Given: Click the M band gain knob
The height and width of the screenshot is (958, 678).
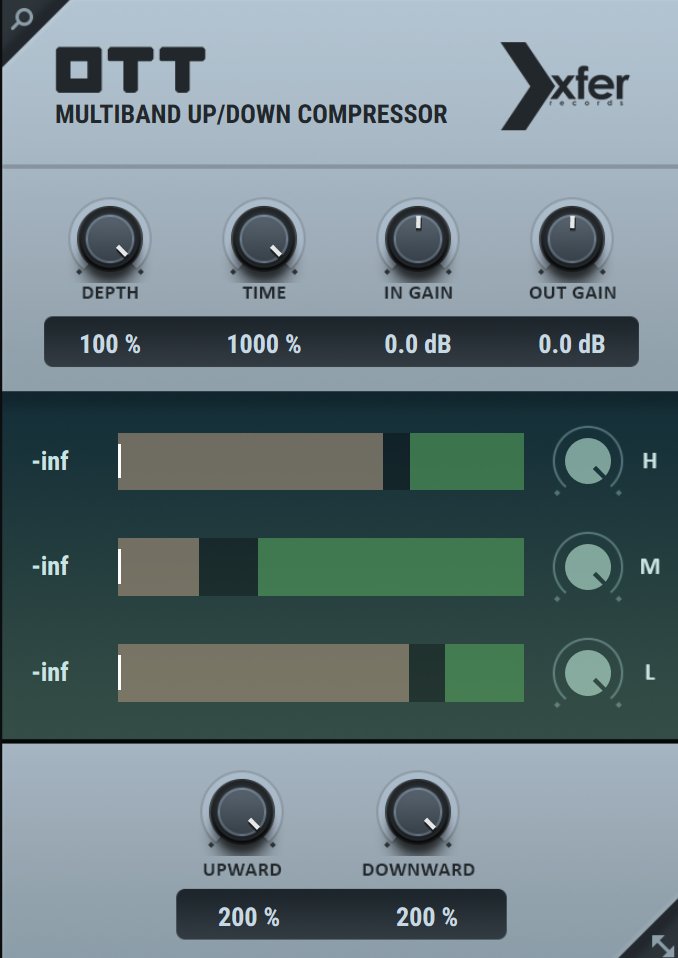Looking at the screenshot, I should click(588, 566).
